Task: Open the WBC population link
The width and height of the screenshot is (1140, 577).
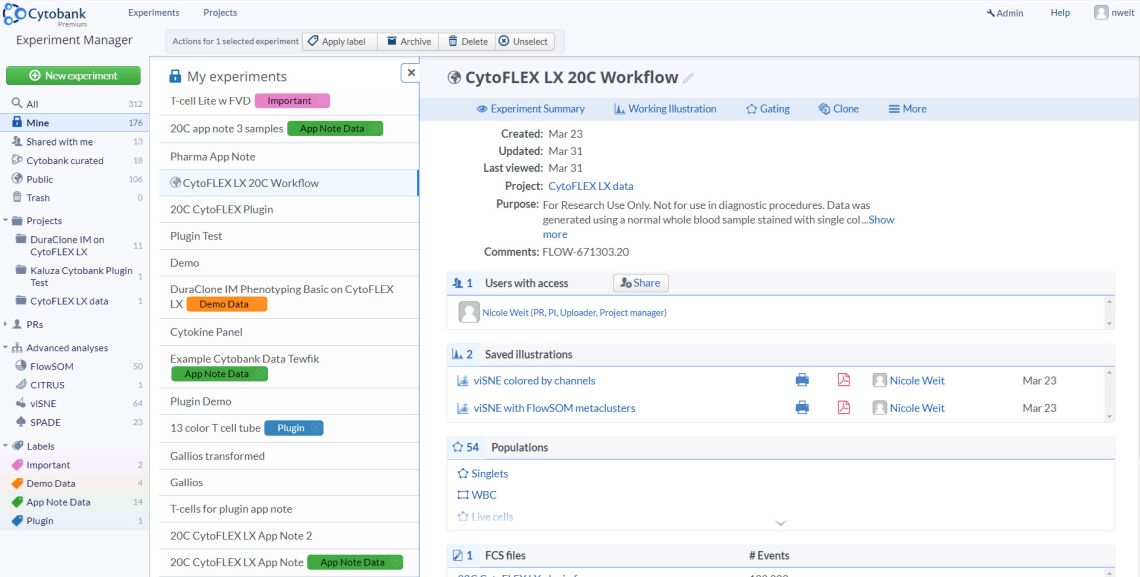Action: 483,495
